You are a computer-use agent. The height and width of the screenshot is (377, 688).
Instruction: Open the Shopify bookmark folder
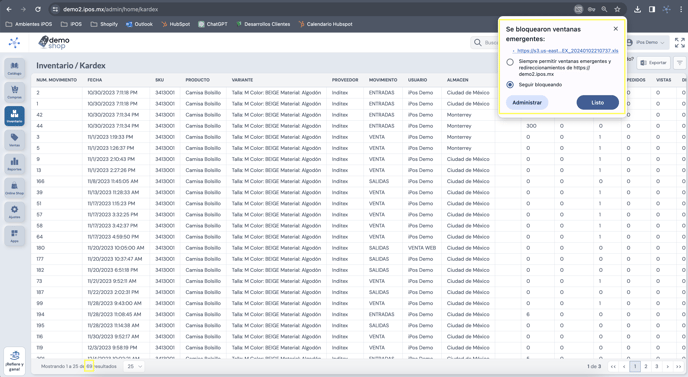click(104, 24)
